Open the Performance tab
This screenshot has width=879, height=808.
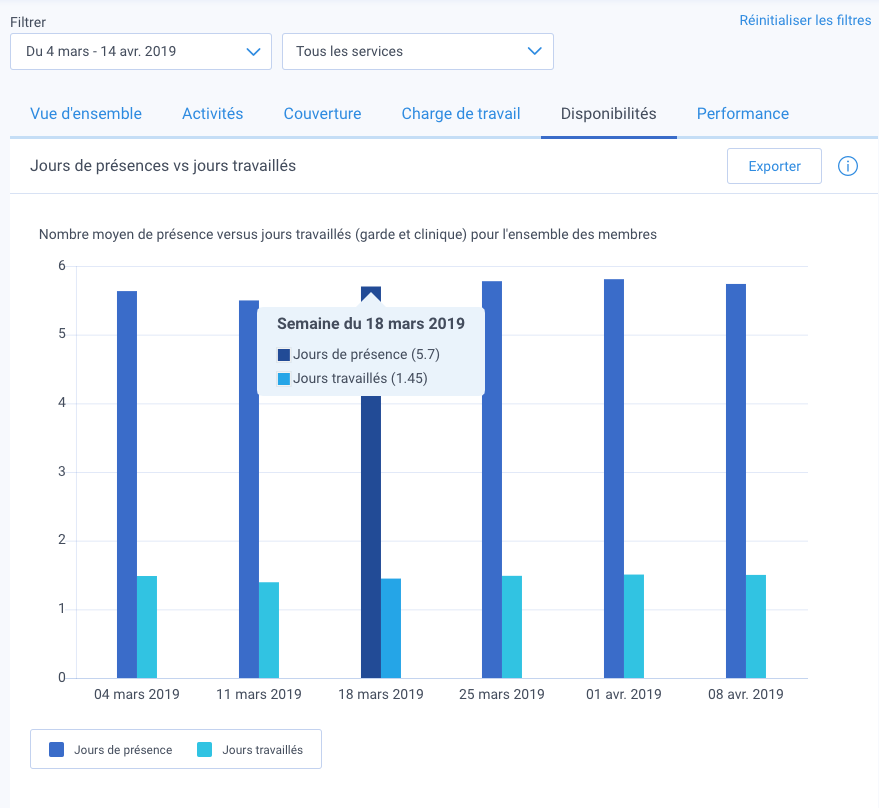743,114
